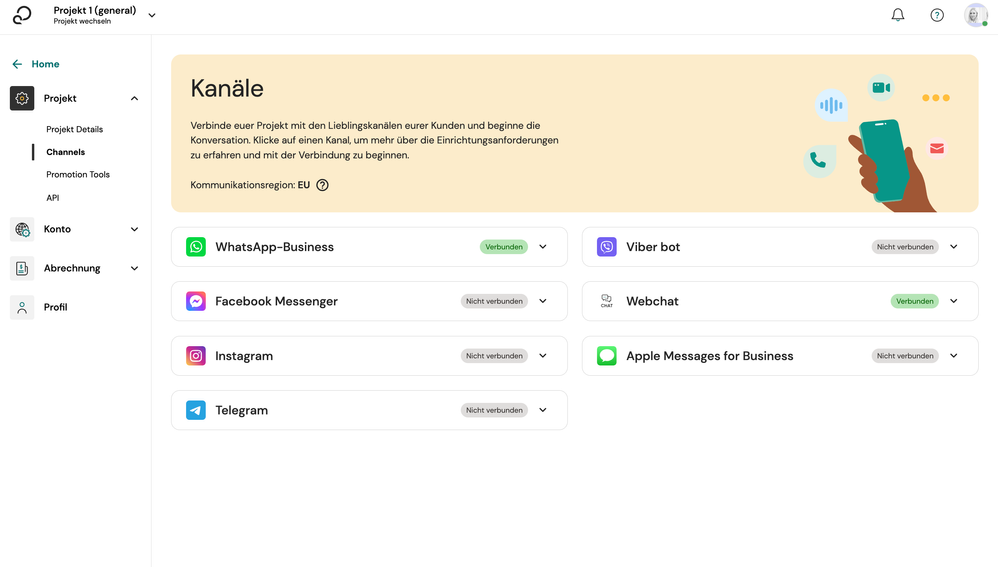Click the Facebook Messenger channel icon
This screenshot has height=567, width=998.
tap(196, 301)
